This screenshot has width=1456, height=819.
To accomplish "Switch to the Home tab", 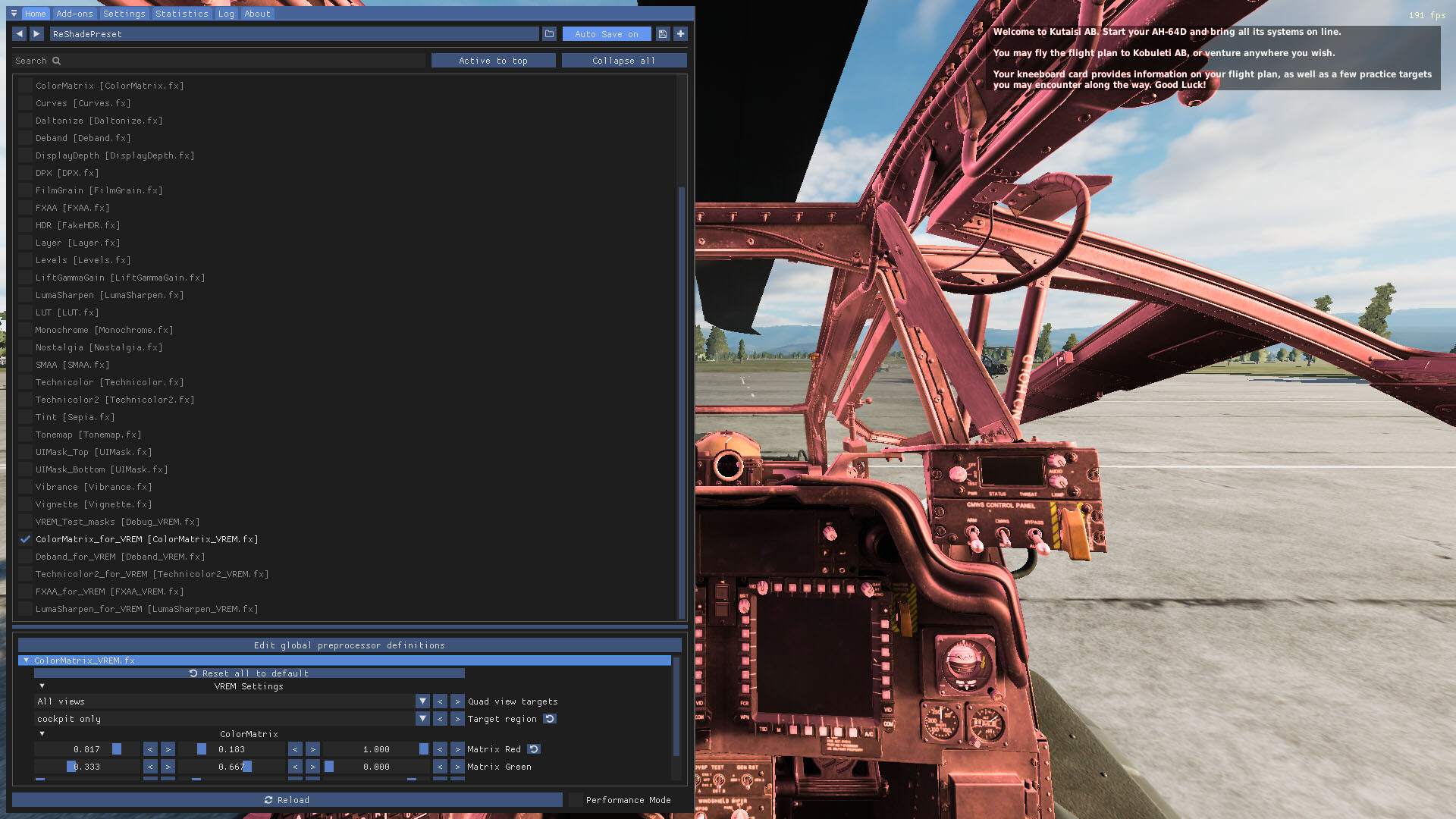I will tap(35, 14).
